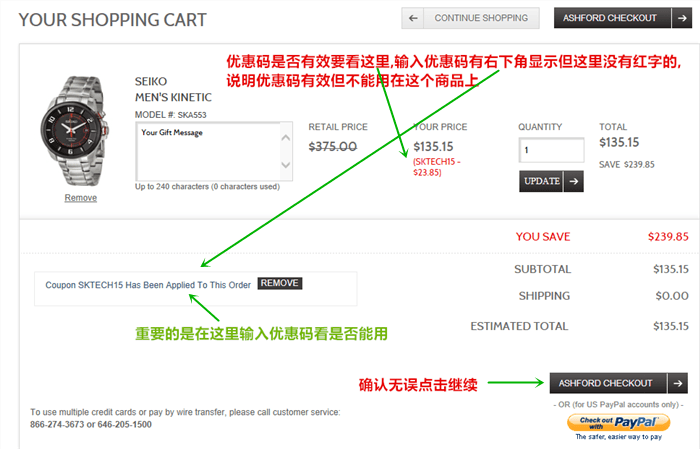Viewport: 700px width, 449px height.
Task: Click the $375.00 retail price
Action: point(333,146)
